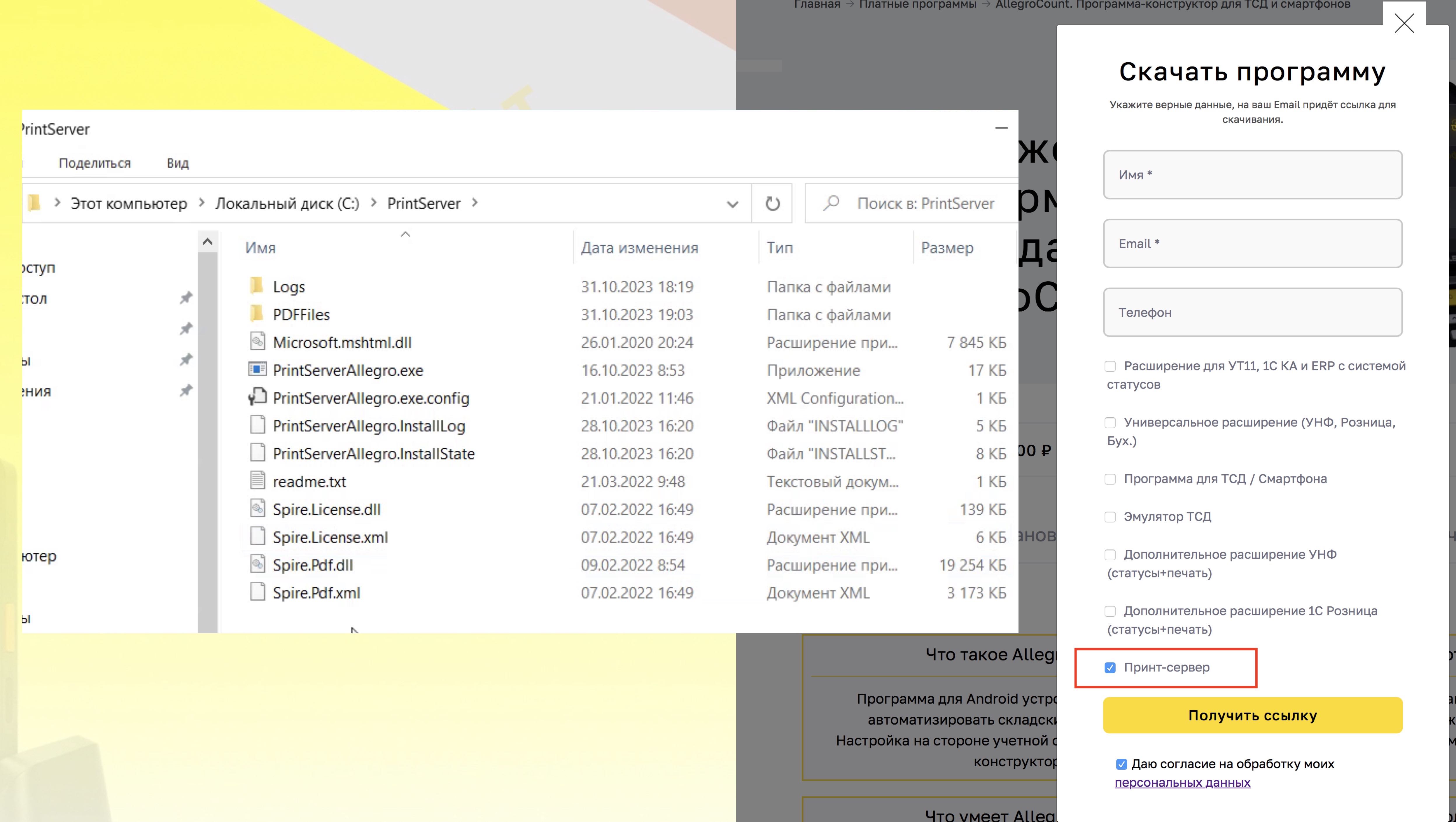Open the PDFFiles folder icon
The width and height of the screenshot is (1456, 822).
257,313
